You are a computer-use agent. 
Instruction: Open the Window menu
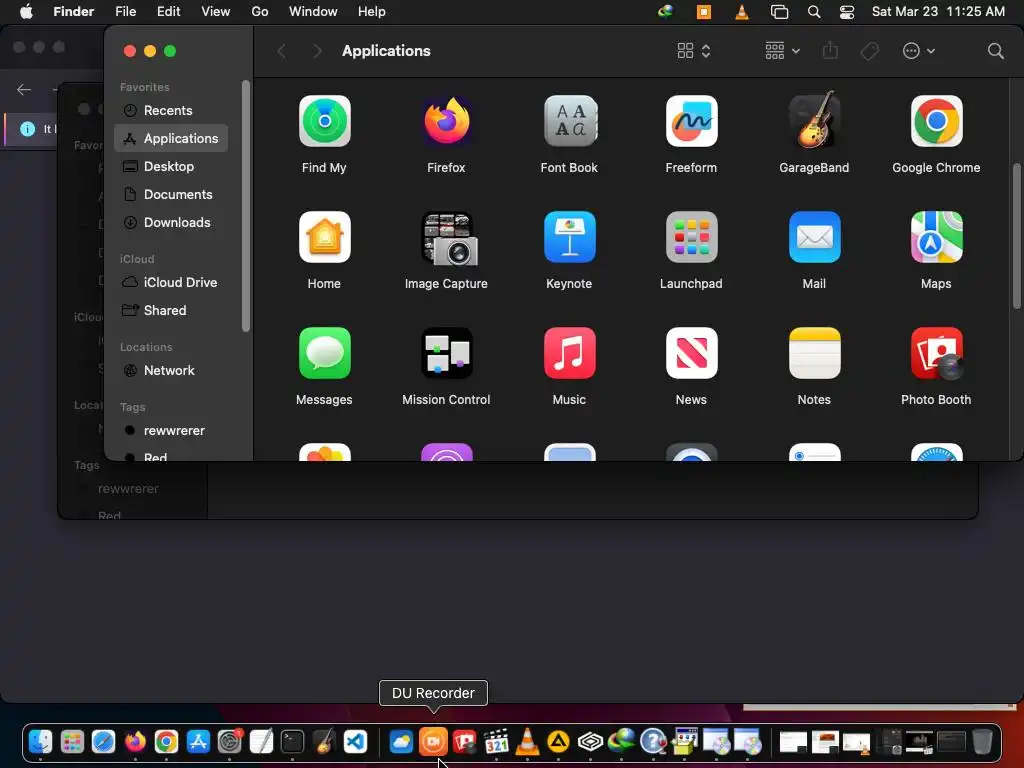[313, 12]
